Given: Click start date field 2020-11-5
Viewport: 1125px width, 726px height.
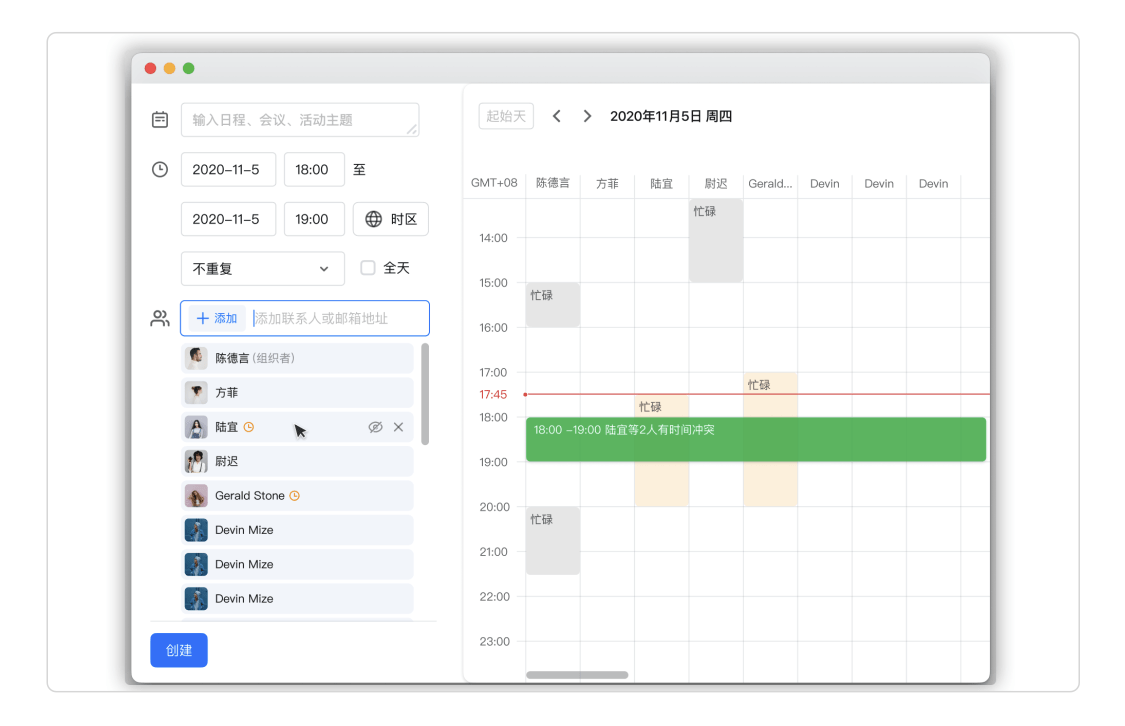Looking at the screenshot, I should coord(228,169).
